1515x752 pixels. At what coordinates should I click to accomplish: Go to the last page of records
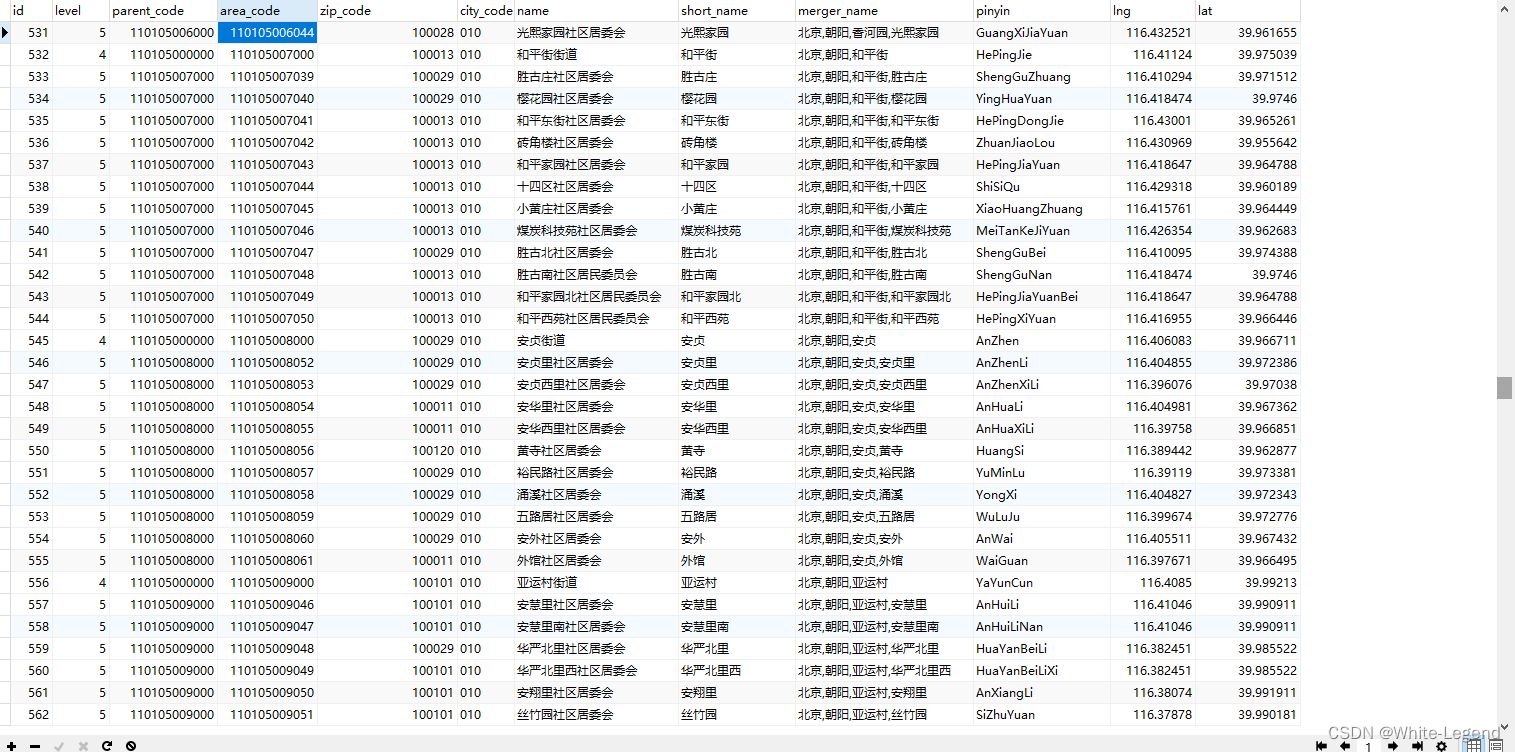pyautogui.click(x=1417, y=745)
